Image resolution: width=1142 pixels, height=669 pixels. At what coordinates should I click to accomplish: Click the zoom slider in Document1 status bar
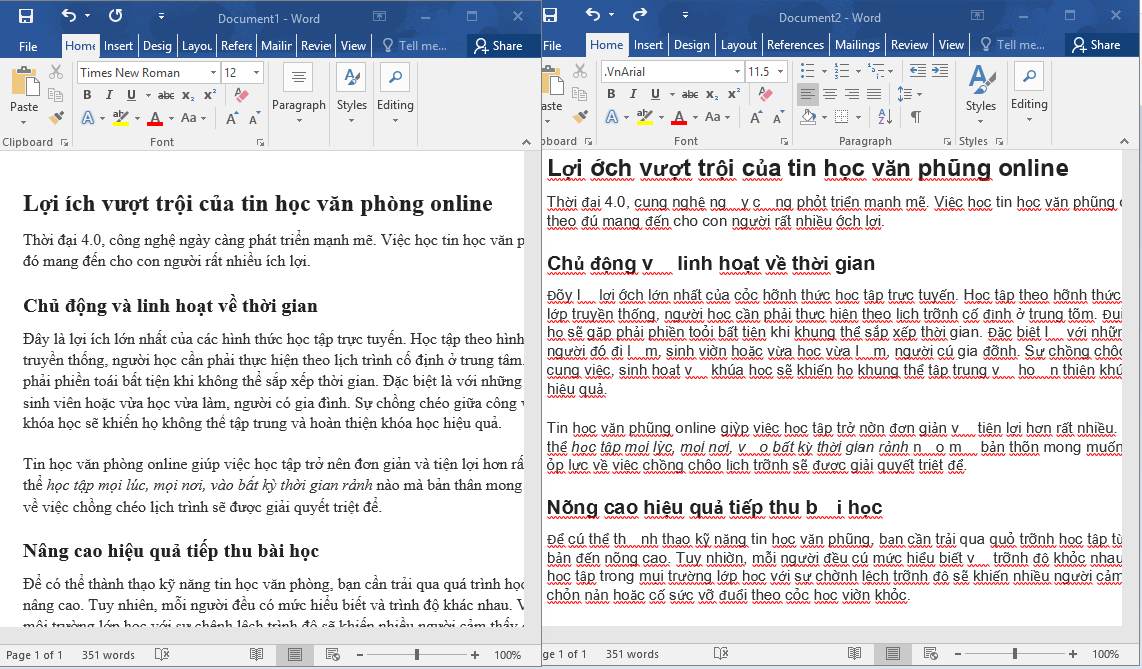417,655
